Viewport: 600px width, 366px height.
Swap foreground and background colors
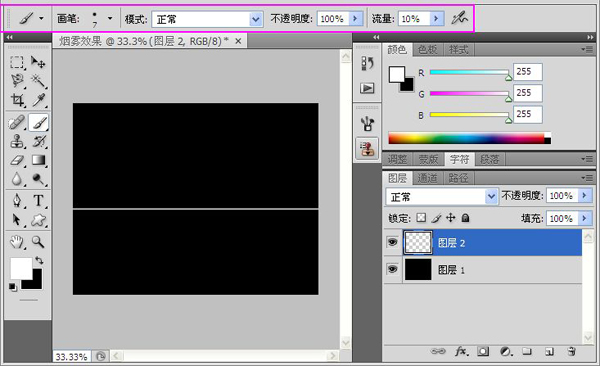pyautogui.click(x=39, y=261)
